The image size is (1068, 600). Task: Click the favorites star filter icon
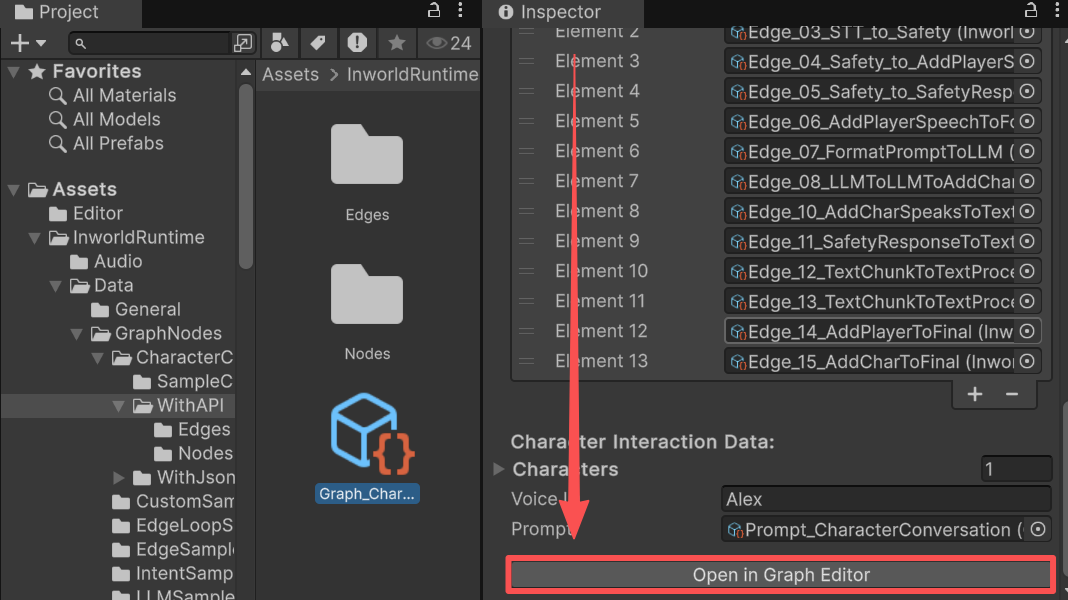pos(396,43)
